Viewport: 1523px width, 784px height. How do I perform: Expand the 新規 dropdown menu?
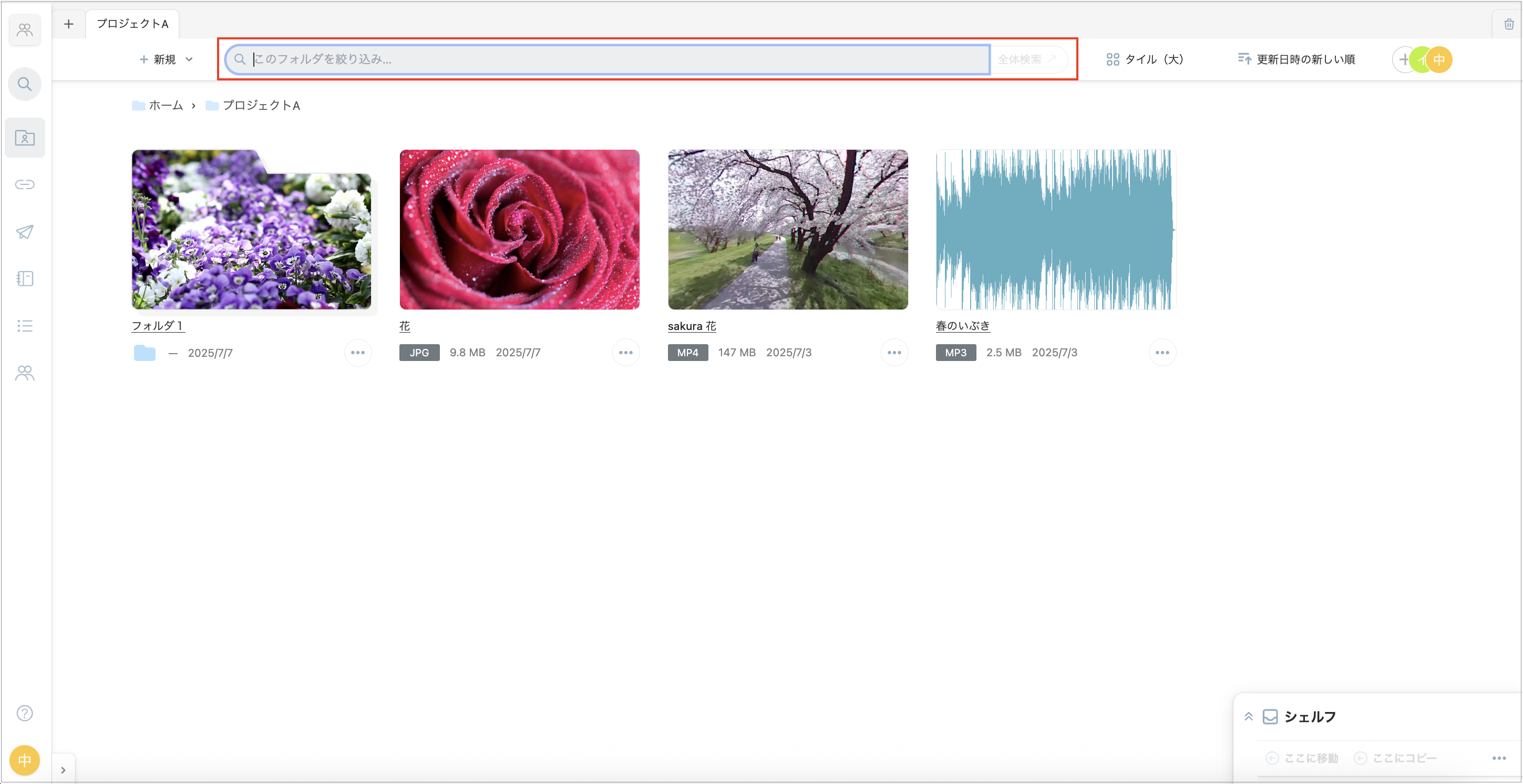[166, 59]
